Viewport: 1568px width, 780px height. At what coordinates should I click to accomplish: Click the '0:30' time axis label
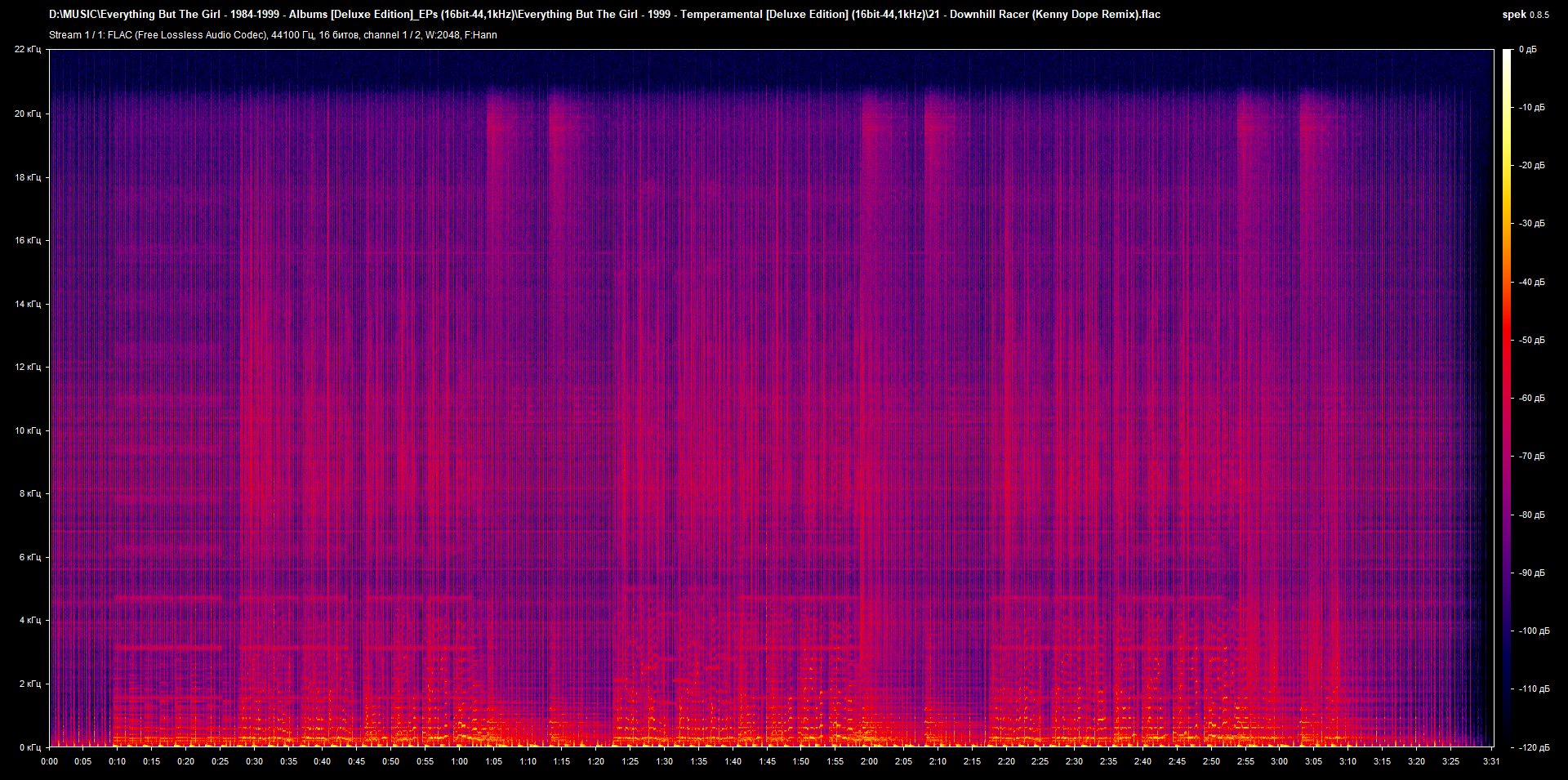point(255,761)
